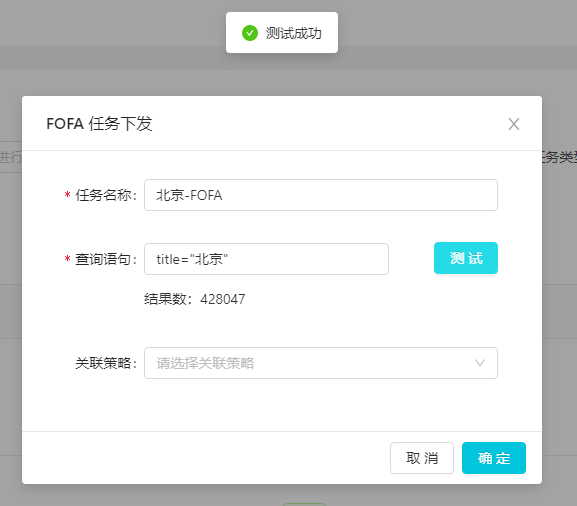Click the 查询语句 field label
Screen dimensions: 577x506
(106, 259)
